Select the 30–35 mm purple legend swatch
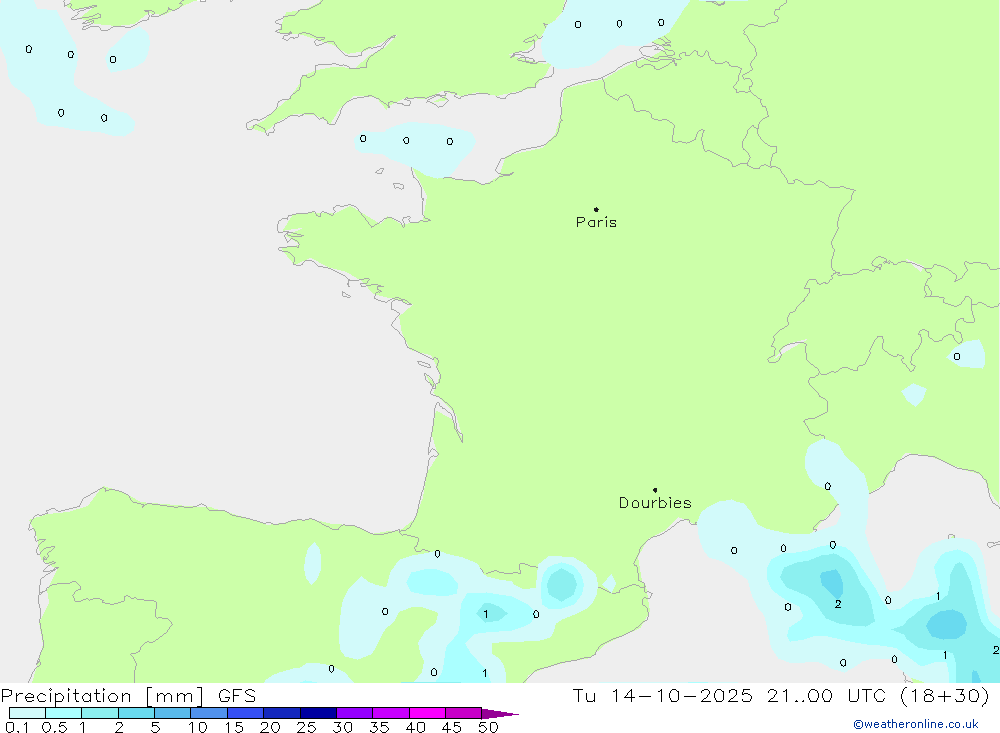This screenshot has width=1000, height=733. pyautogui.click(x=355, y=713)
